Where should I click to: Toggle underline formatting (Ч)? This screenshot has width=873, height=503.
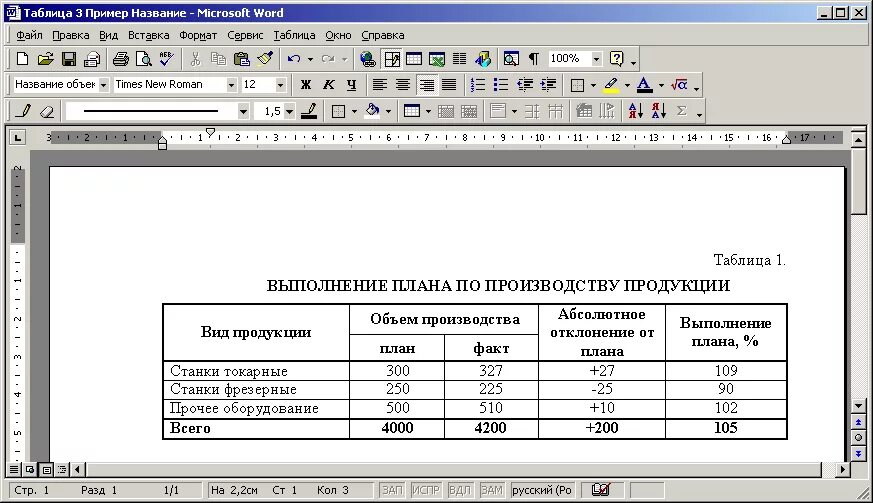pos(351,85)
